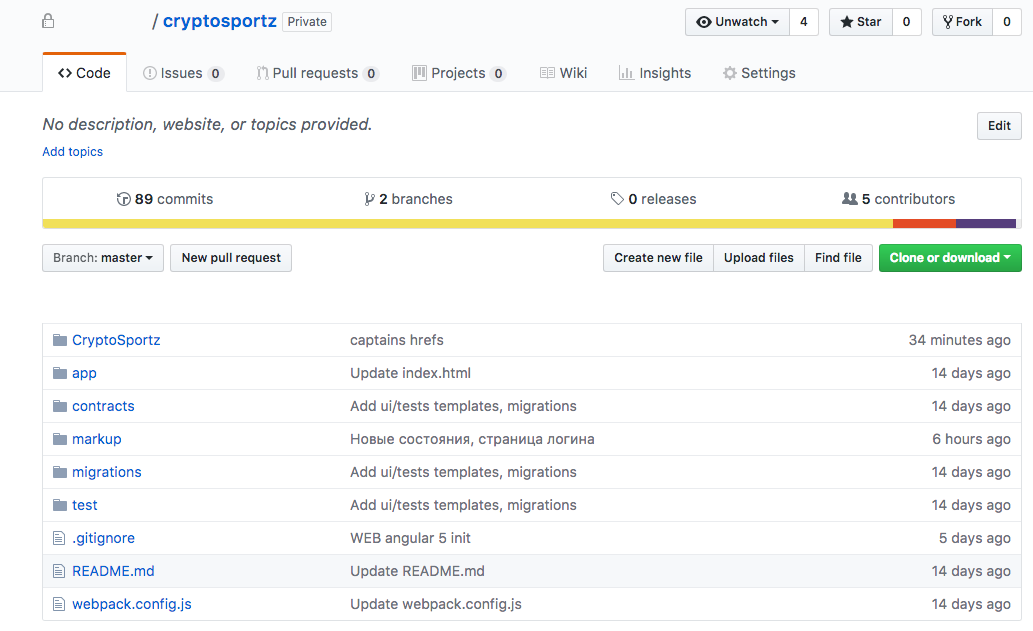The width and height of the screenshot is (1033, 631).
Task: Fork the cryptosportz repository
Action: 962,22
